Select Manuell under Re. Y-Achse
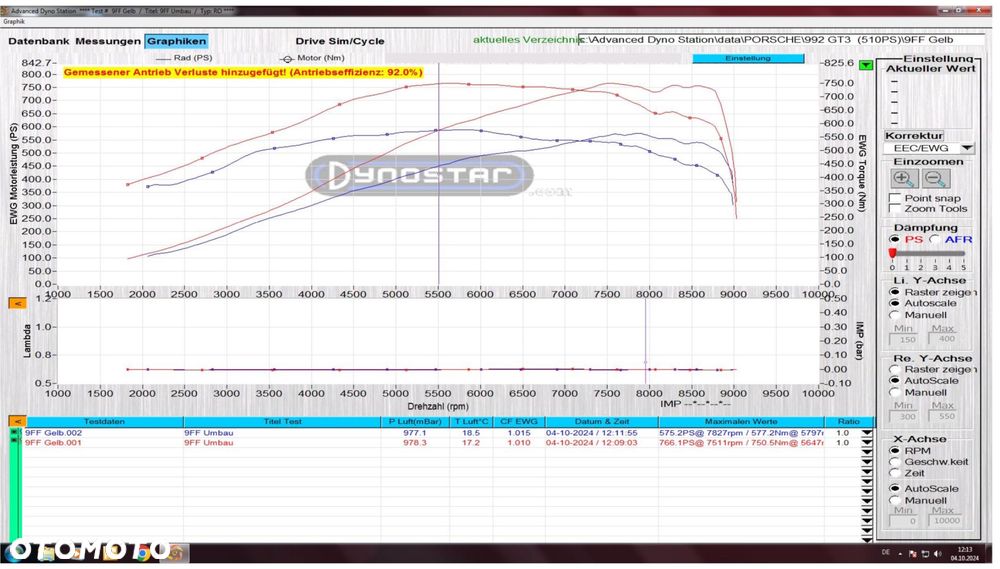This screenshot has width=1000, height=569. (x=895, y=392)
